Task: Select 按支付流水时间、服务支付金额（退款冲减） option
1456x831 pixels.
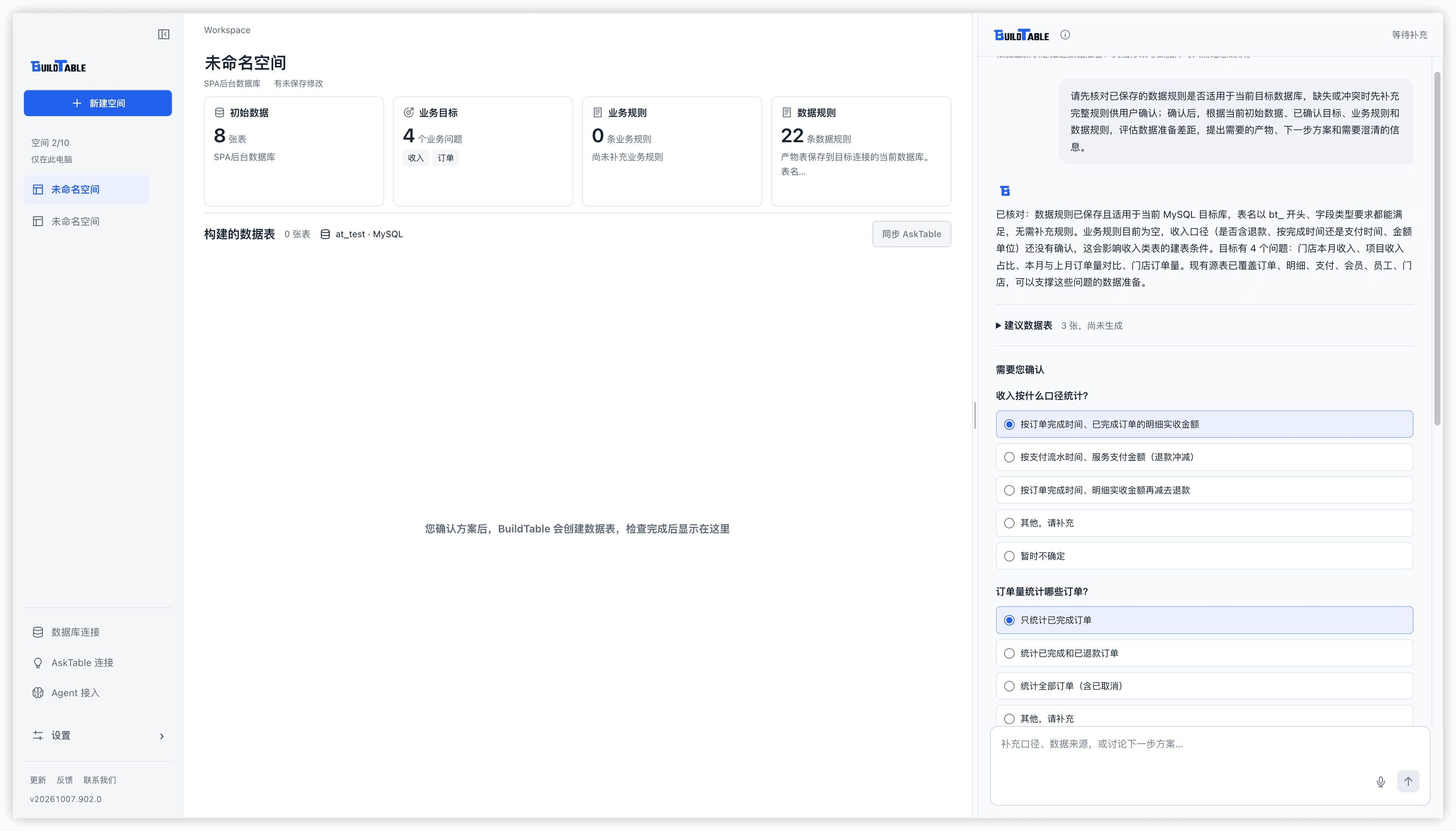Action: (1204, 457)
